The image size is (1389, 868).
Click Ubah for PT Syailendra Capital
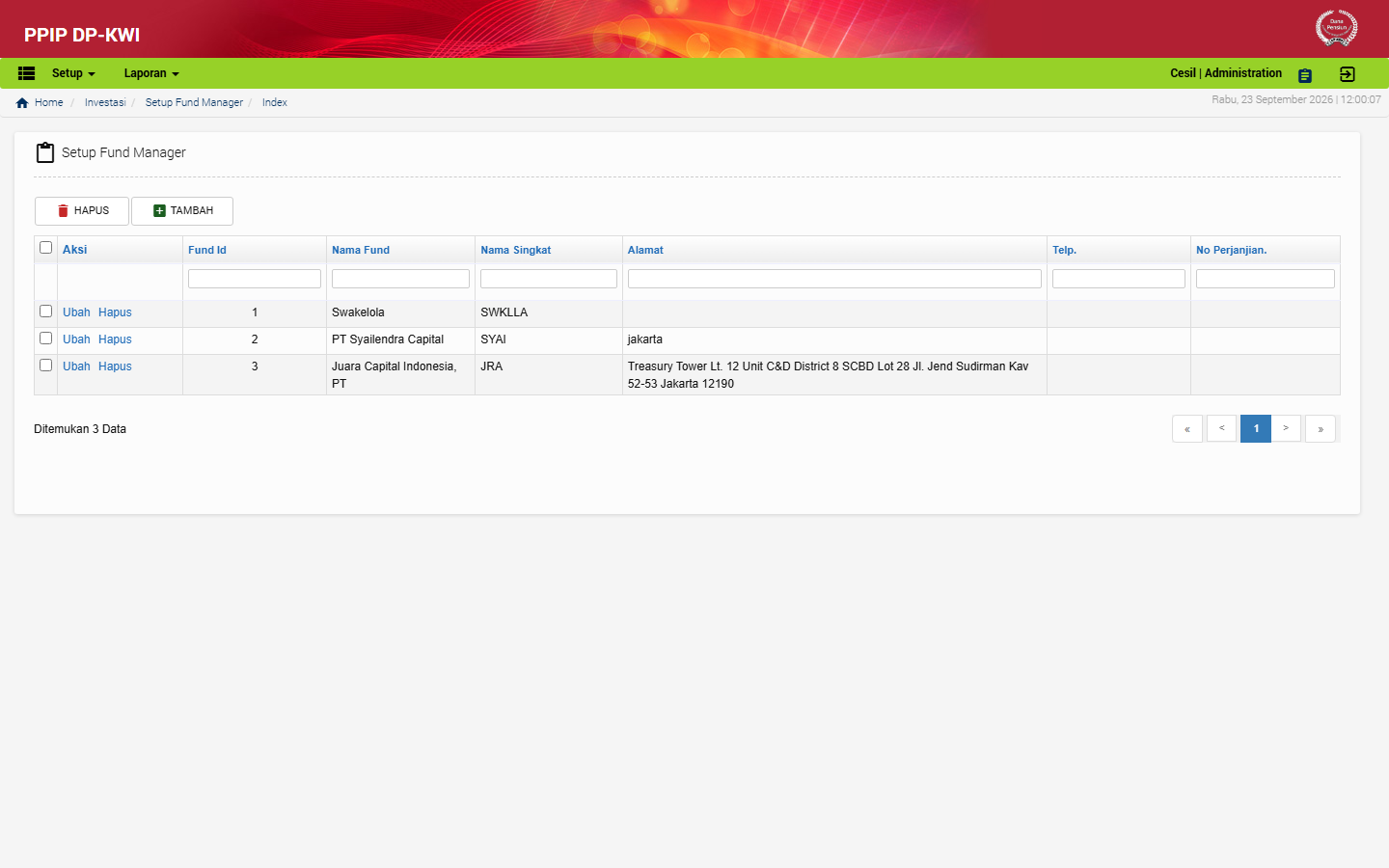76,339
